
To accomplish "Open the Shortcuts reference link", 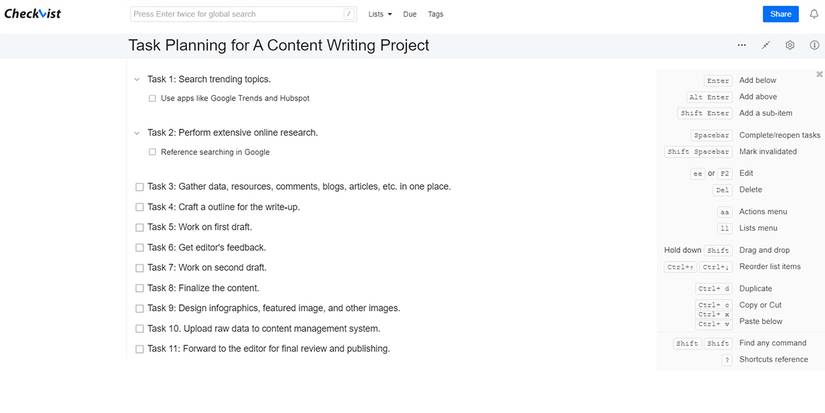I will point(773,359).
